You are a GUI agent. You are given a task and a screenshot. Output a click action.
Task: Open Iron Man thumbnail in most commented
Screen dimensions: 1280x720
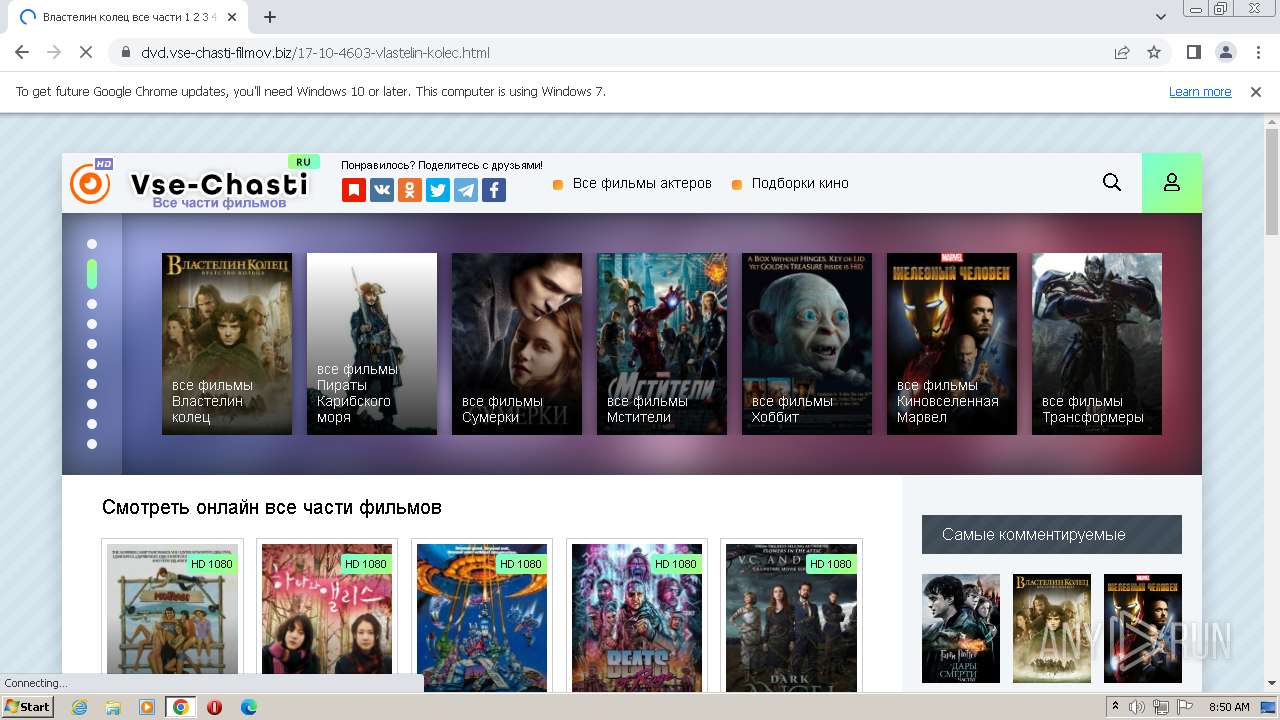[x=1143, y=628]
